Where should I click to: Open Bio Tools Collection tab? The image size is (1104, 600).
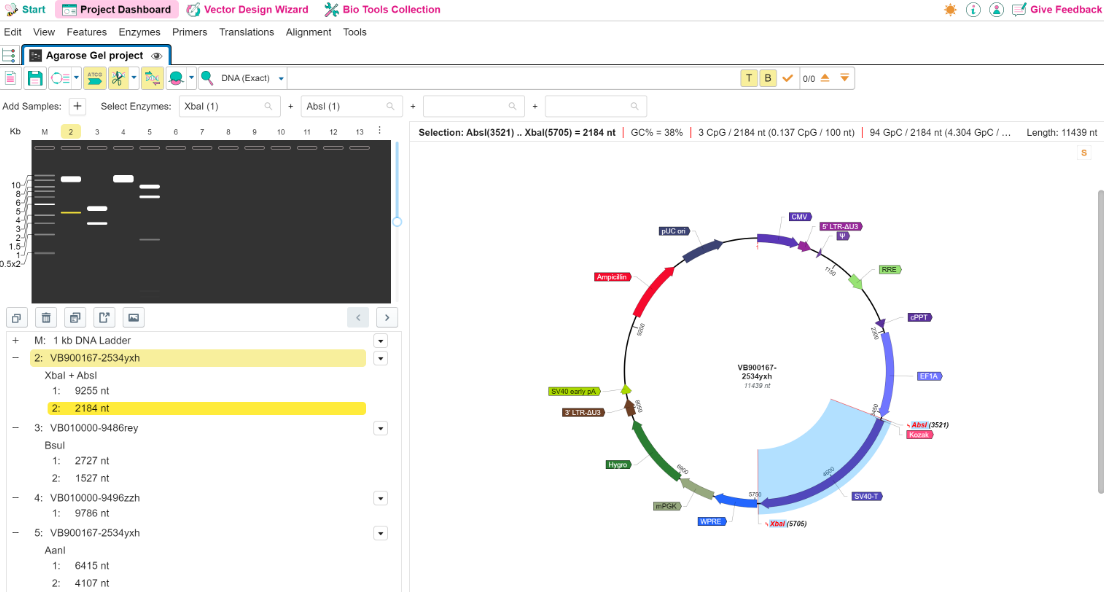click(382, 10)
